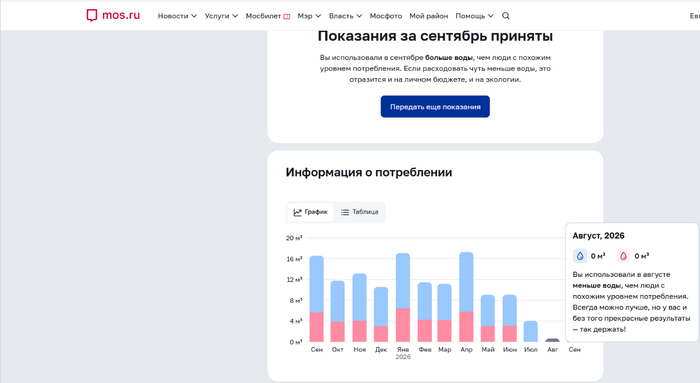Screen dimensions: 700x383
Task: Expand the Мэр dropdown menu
Action: point(309,16)
